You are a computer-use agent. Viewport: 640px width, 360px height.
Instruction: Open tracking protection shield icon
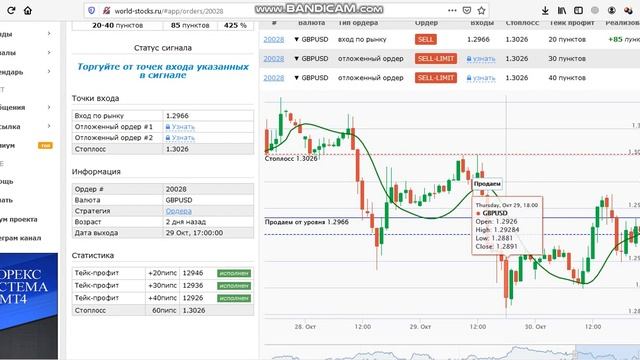(91, 11)
